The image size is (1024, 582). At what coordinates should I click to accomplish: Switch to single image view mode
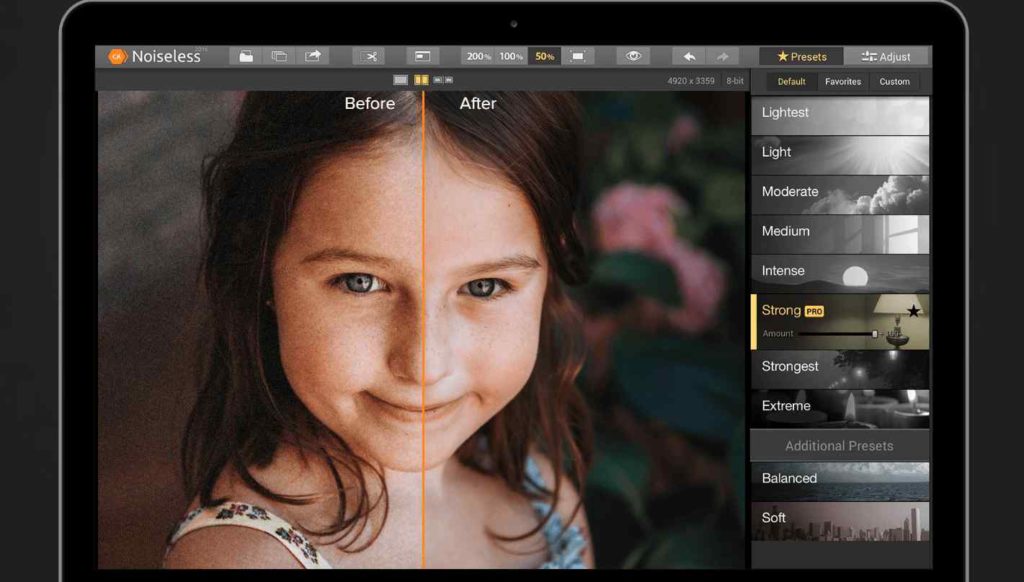(401, 80)
